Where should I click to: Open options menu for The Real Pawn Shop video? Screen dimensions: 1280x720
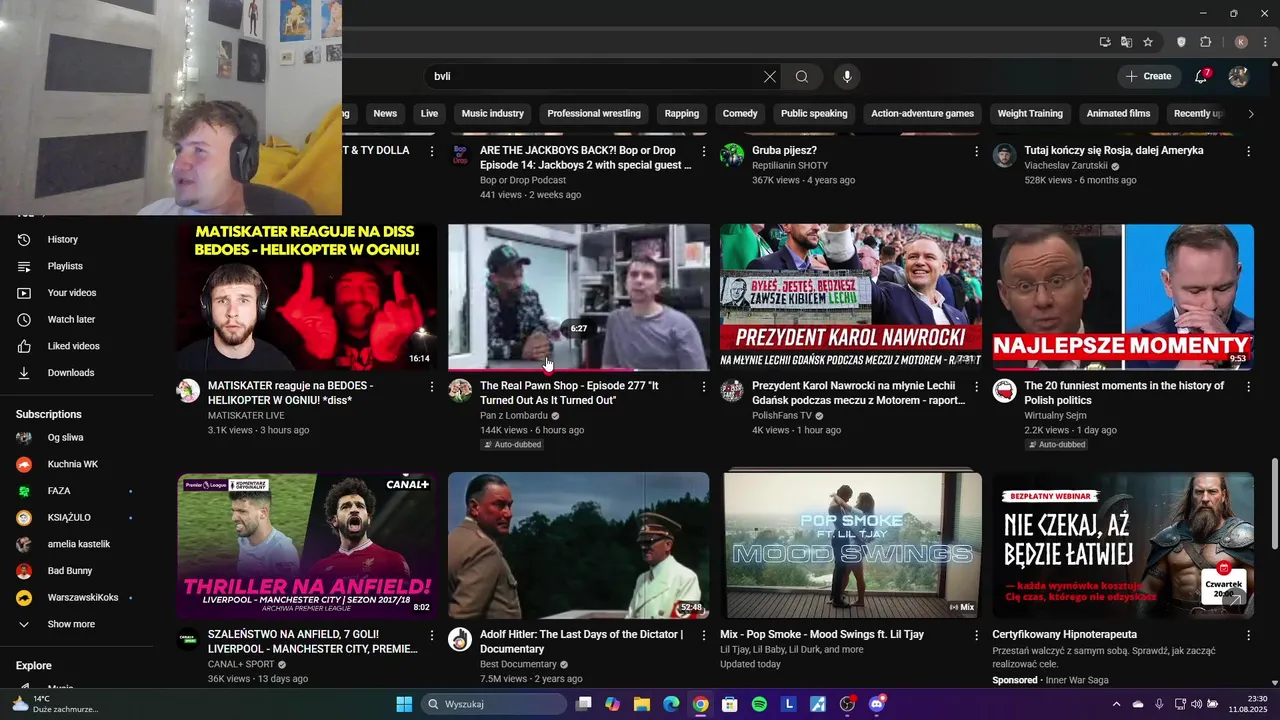coord(704,387)
